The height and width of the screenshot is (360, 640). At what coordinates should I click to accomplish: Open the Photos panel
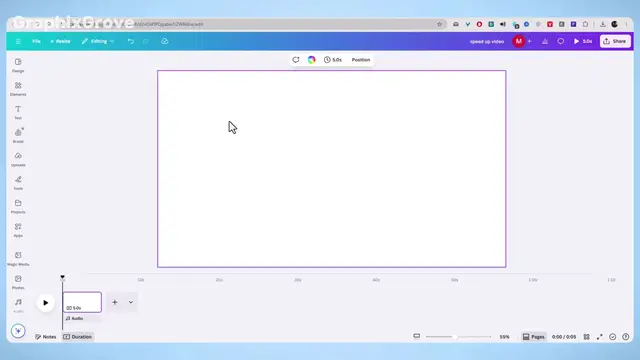[x=18, y=282]
